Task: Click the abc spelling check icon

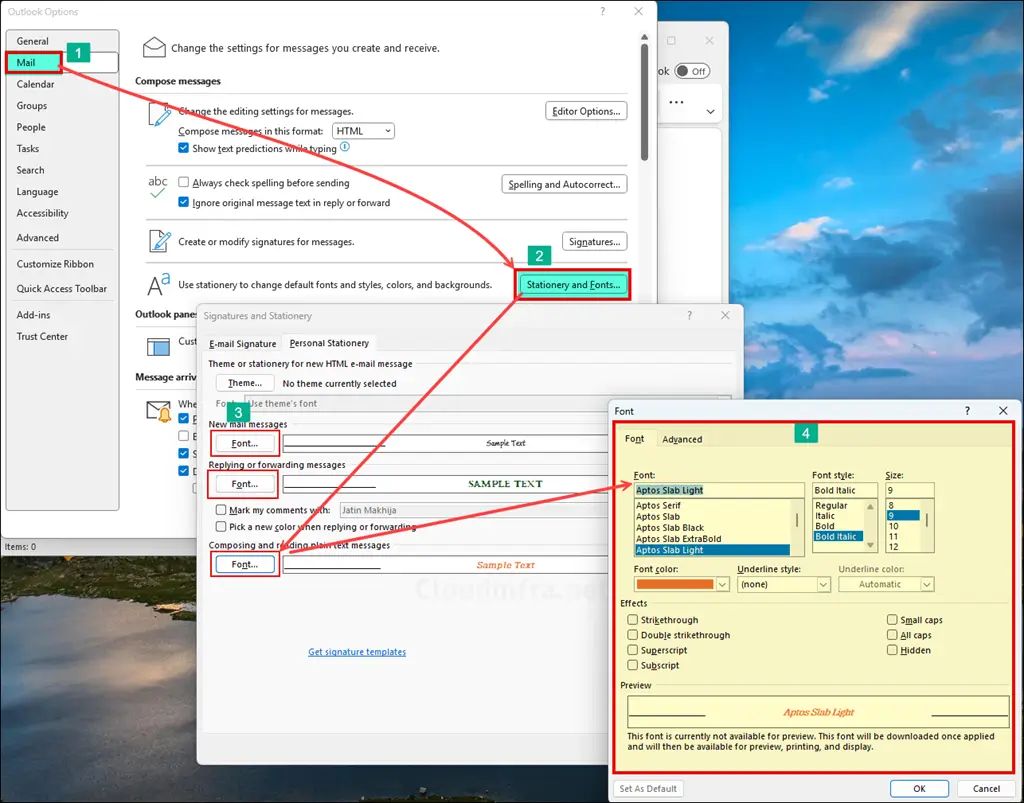Action: (158, 187)
